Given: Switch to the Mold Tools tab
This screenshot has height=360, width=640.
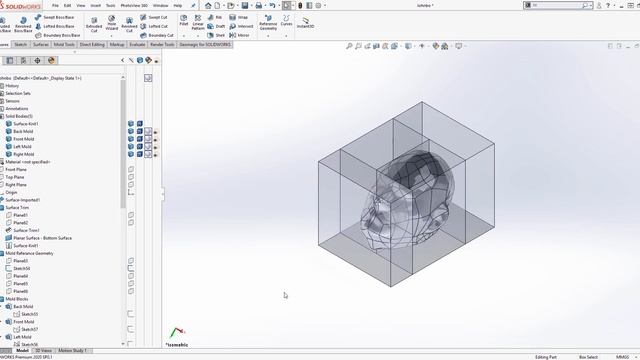Looking at the screenshot, I should pos(64,44).
